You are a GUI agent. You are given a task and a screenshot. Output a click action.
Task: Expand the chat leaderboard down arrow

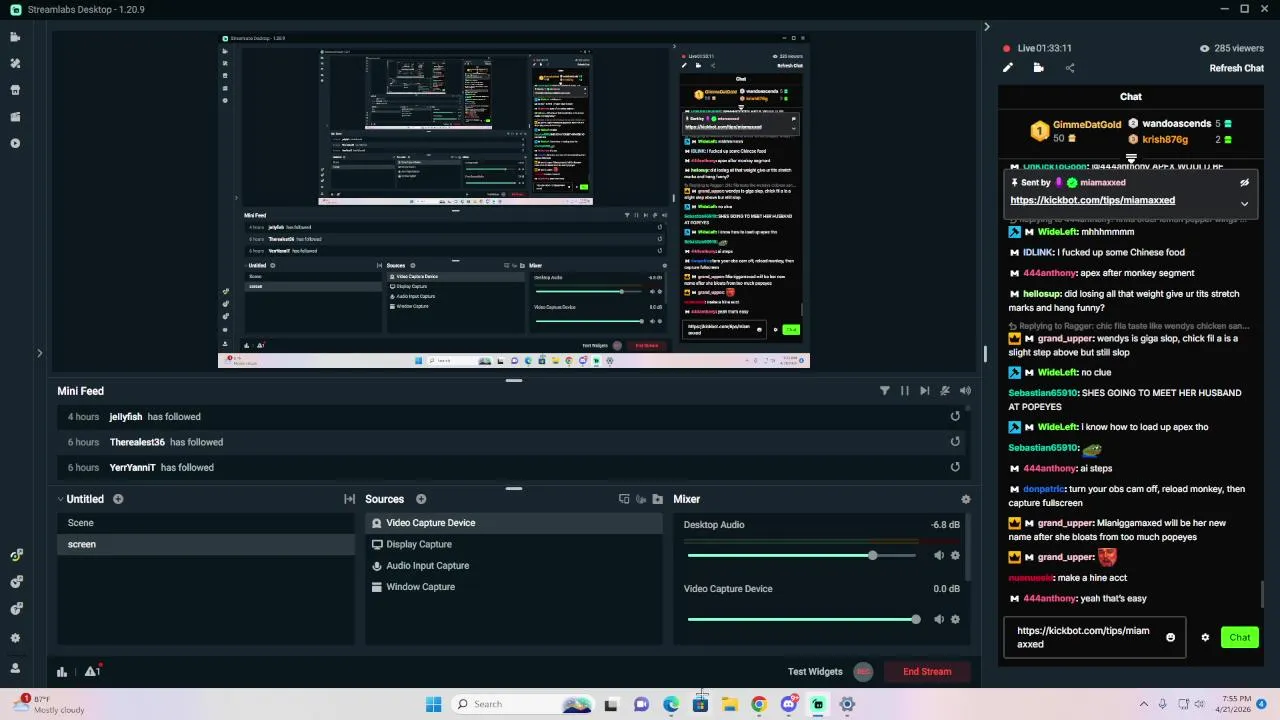(1131, 159)
